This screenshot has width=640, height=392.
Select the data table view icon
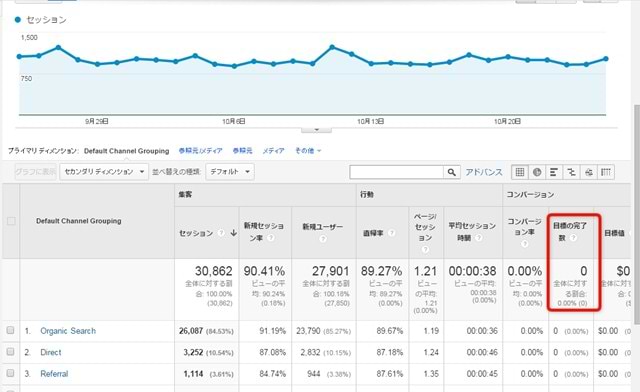[x=520, y=172]
